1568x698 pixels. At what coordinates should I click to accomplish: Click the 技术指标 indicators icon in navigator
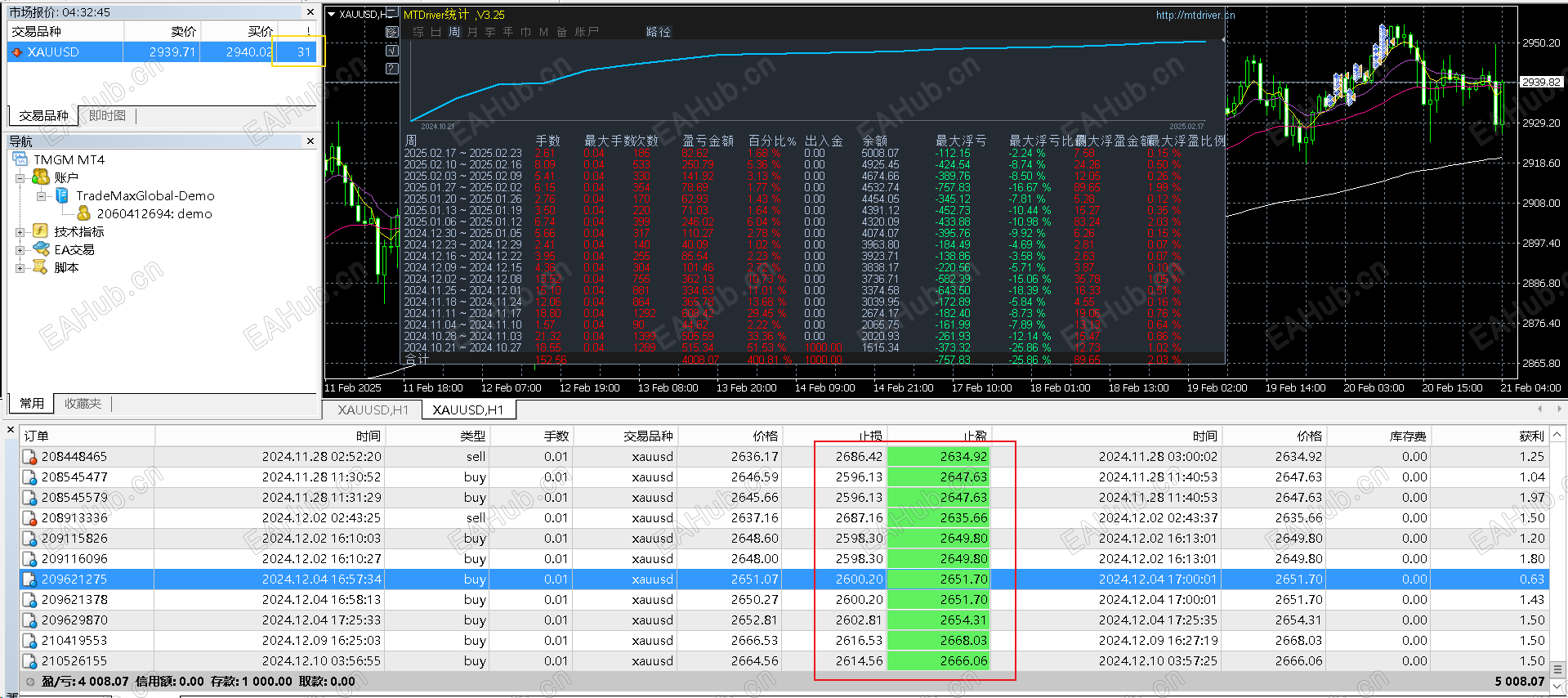tap(41, 231)
